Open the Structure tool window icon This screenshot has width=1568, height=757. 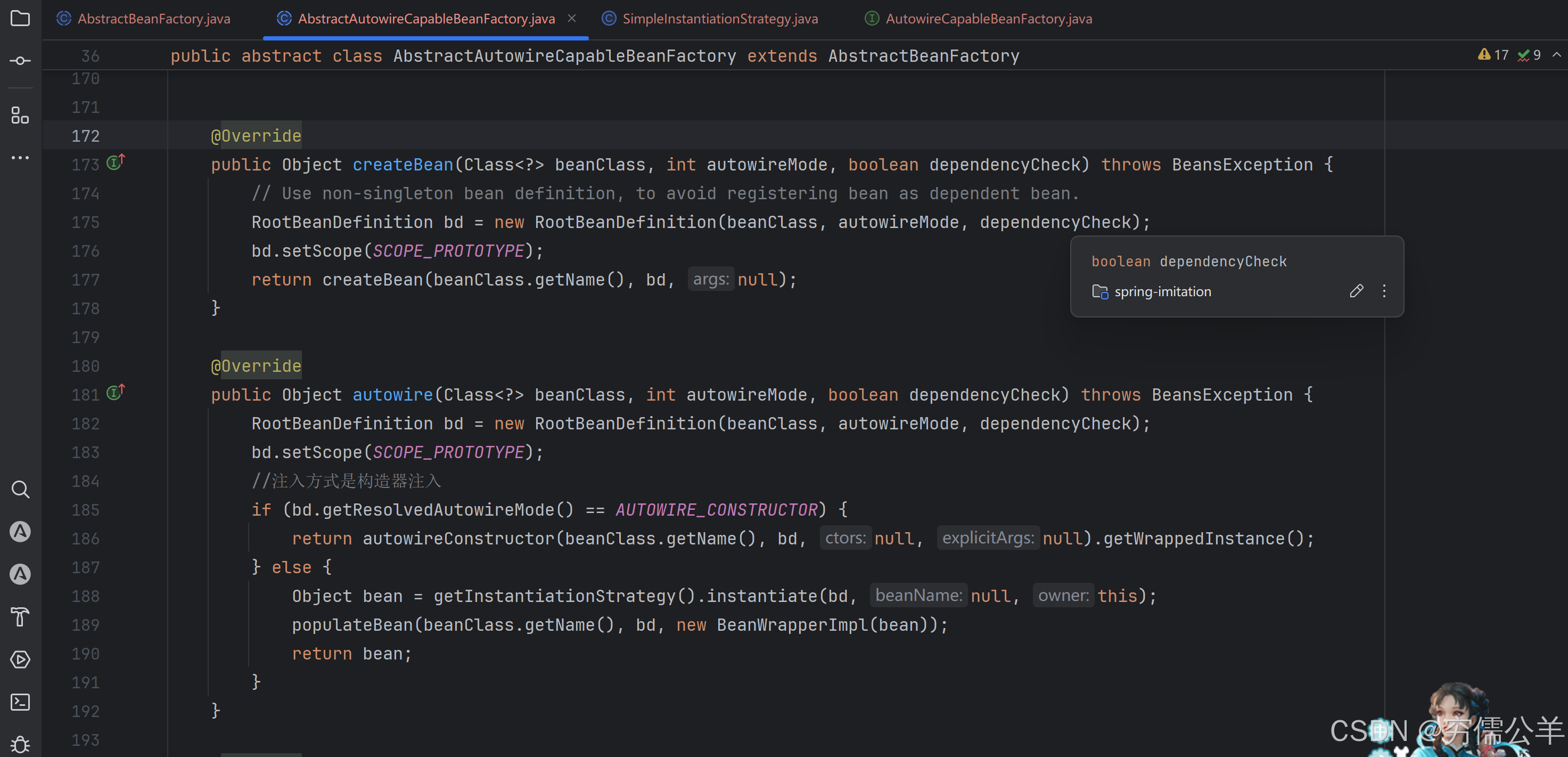click(x=20, y=115)
